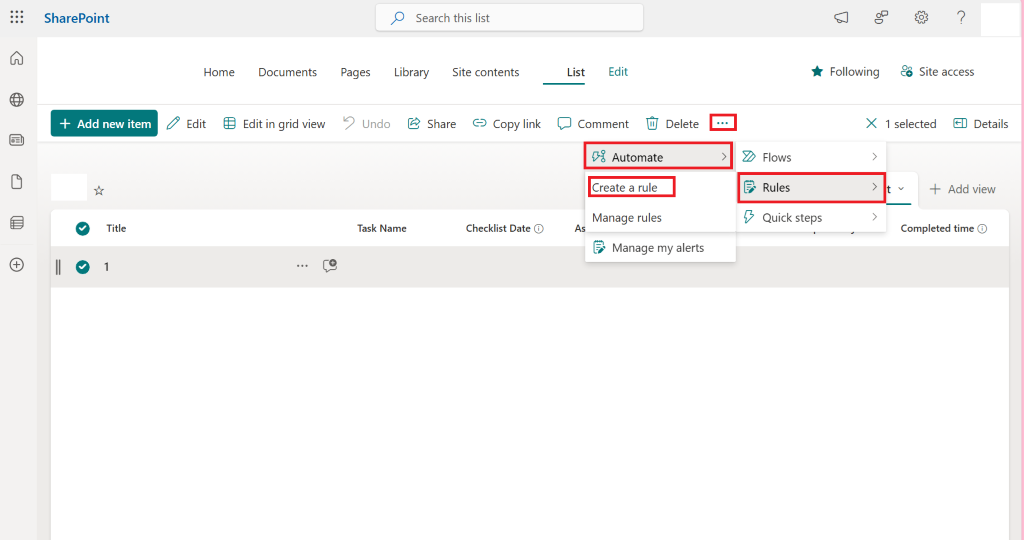Go to Home in left rail

[x=17, y=58]
